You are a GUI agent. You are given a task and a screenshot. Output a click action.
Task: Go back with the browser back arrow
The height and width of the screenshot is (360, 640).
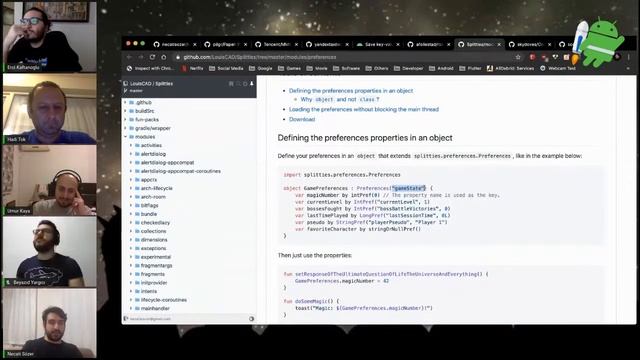click(x=129, y=57)
